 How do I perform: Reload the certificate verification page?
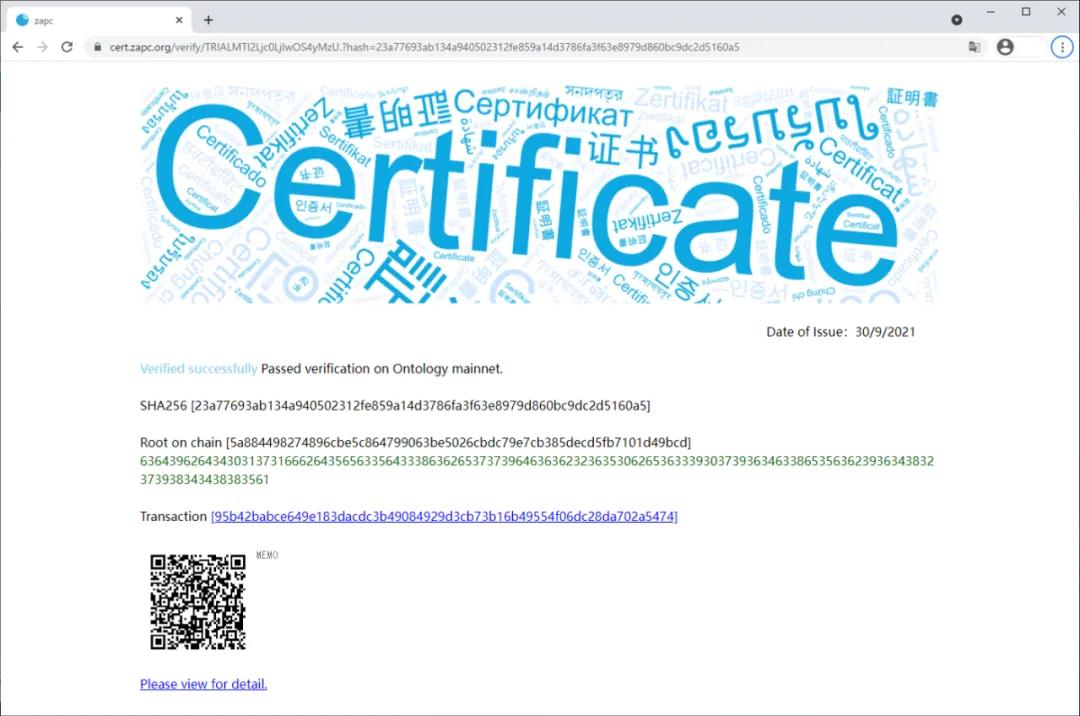[67, 47]
